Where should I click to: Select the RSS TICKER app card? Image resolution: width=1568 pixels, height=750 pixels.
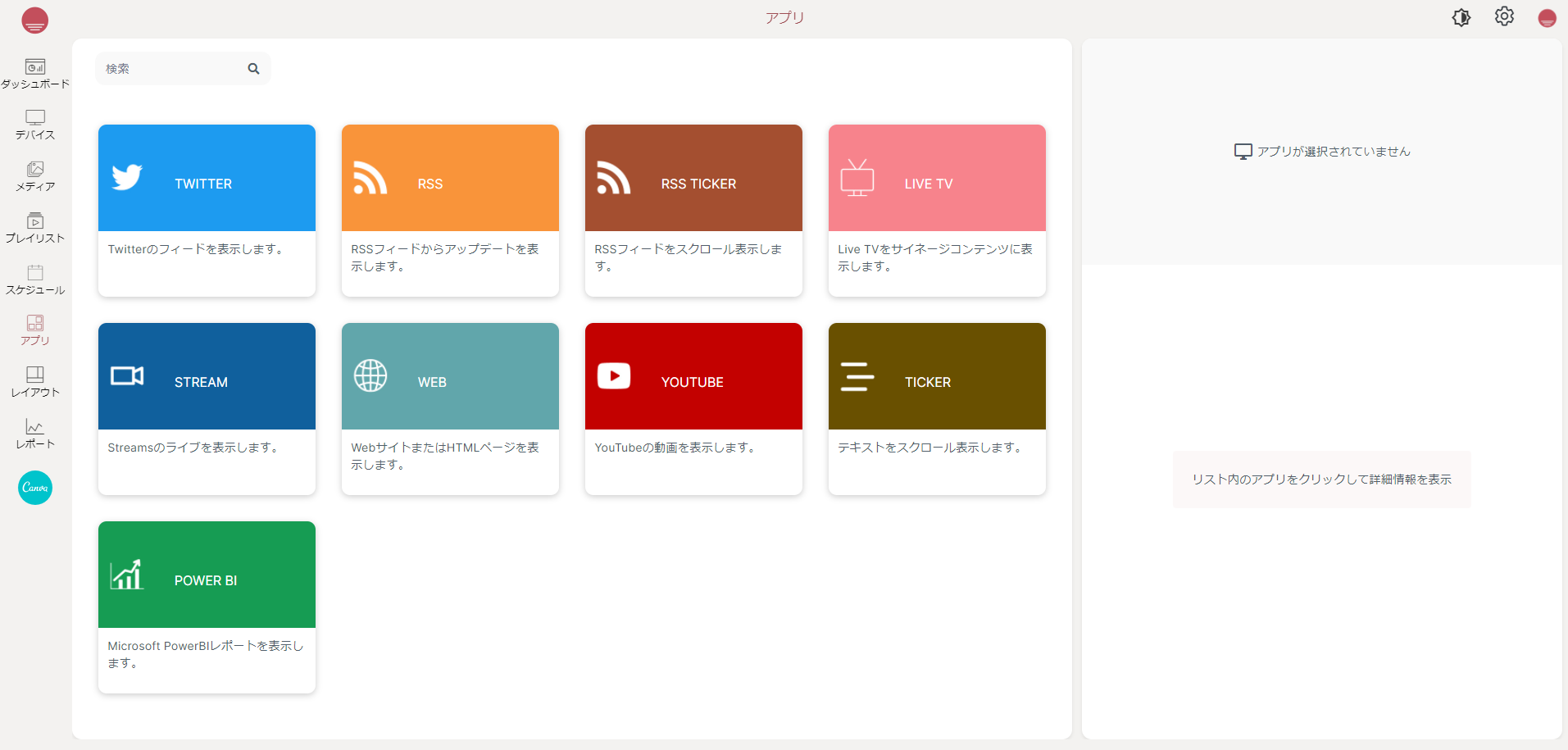point(693,211)
